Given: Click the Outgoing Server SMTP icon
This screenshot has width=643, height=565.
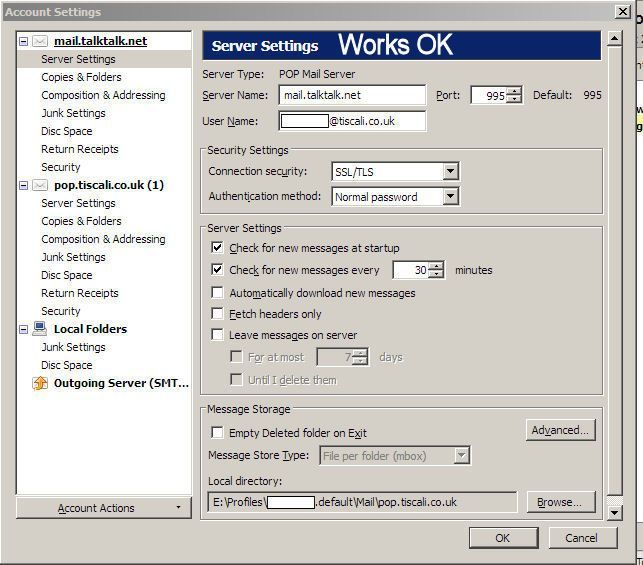Looking at the screenshot, I should click(x=40, y=383).
